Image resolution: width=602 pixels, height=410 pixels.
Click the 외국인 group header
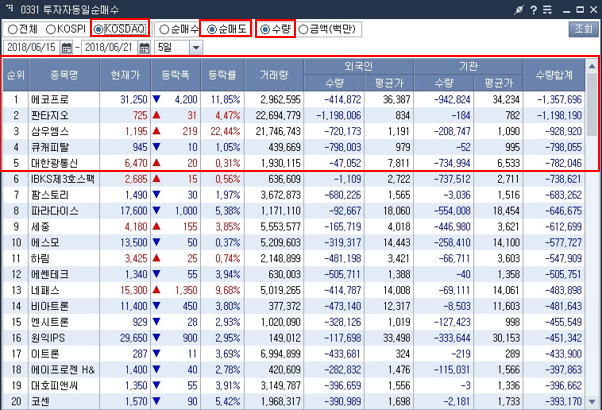click(359, 66)
